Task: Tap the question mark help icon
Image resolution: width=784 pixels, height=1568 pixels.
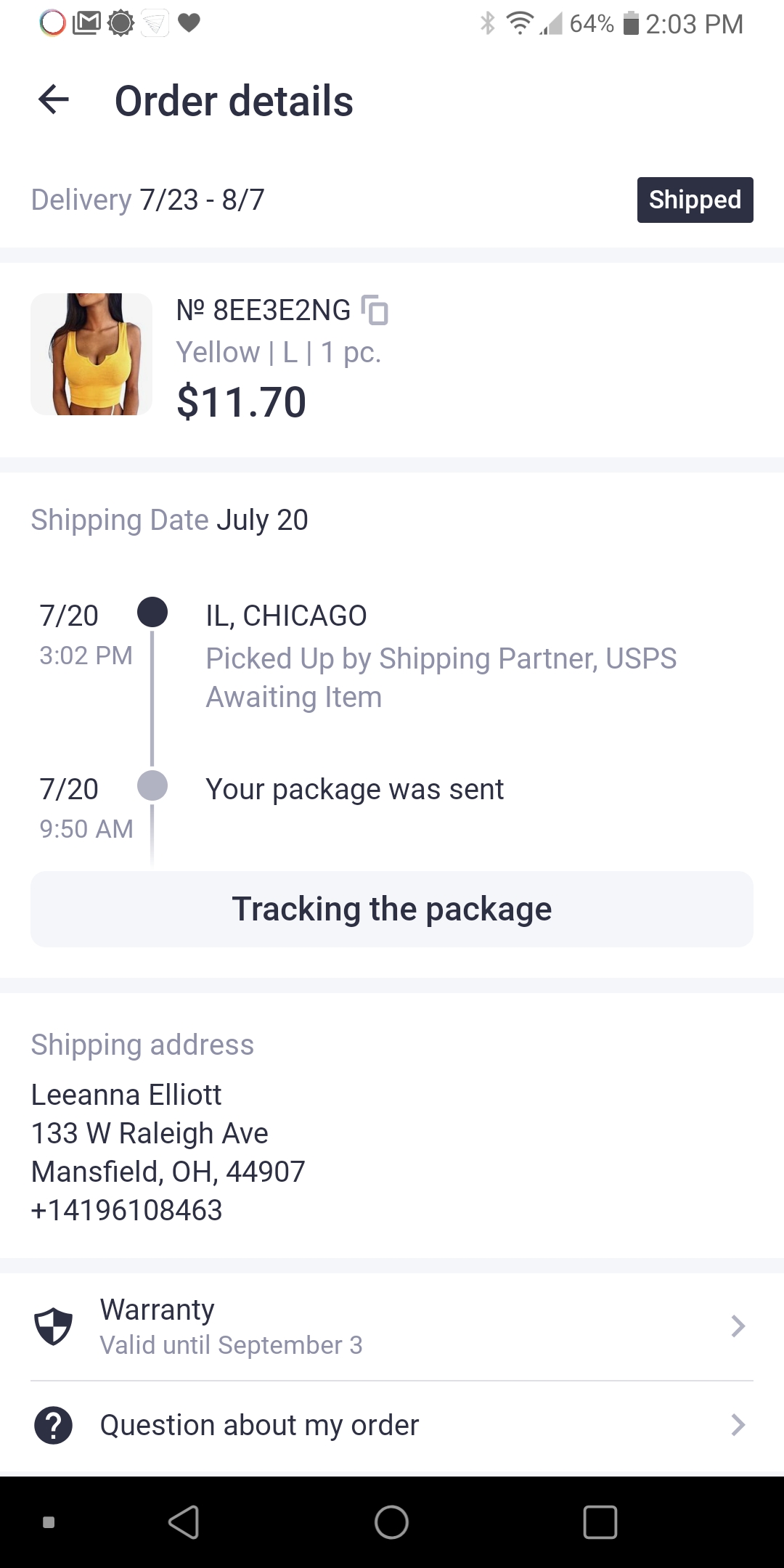Action: (x=54, y=1425)
